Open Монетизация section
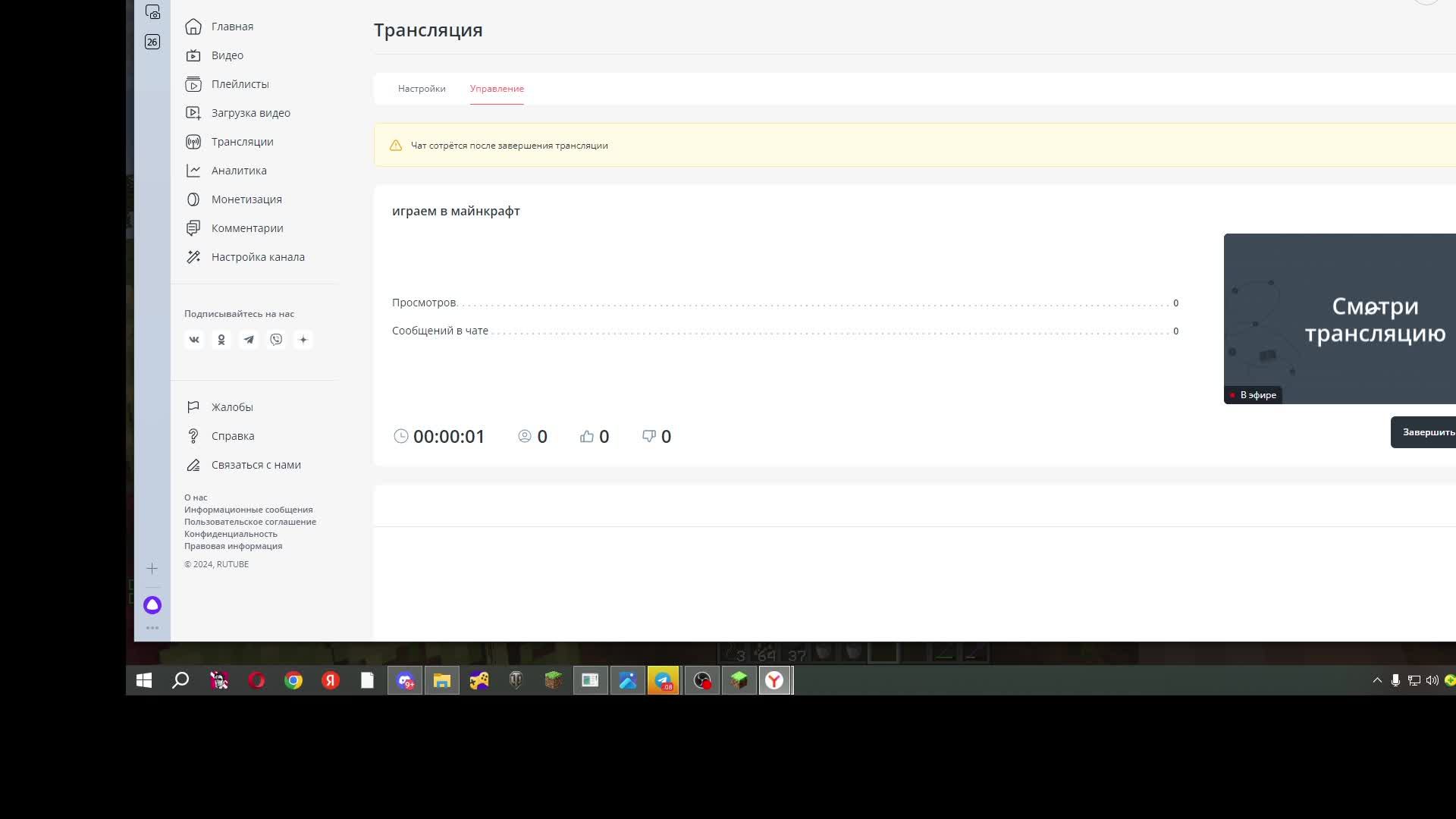The width and height of the screenshot is (1456, 819). pyautogui.click(x=246, y=199)
